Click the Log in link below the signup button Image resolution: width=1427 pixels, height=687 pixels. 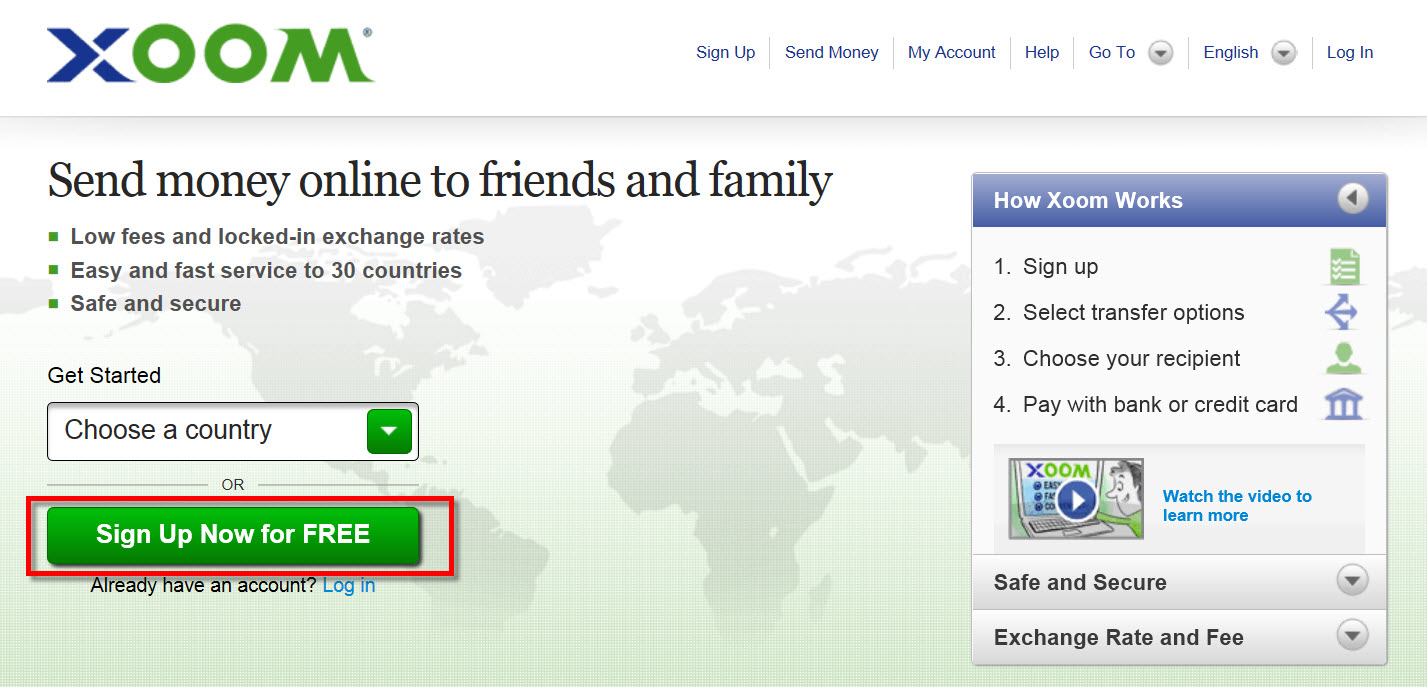click(x=348, y=585)
